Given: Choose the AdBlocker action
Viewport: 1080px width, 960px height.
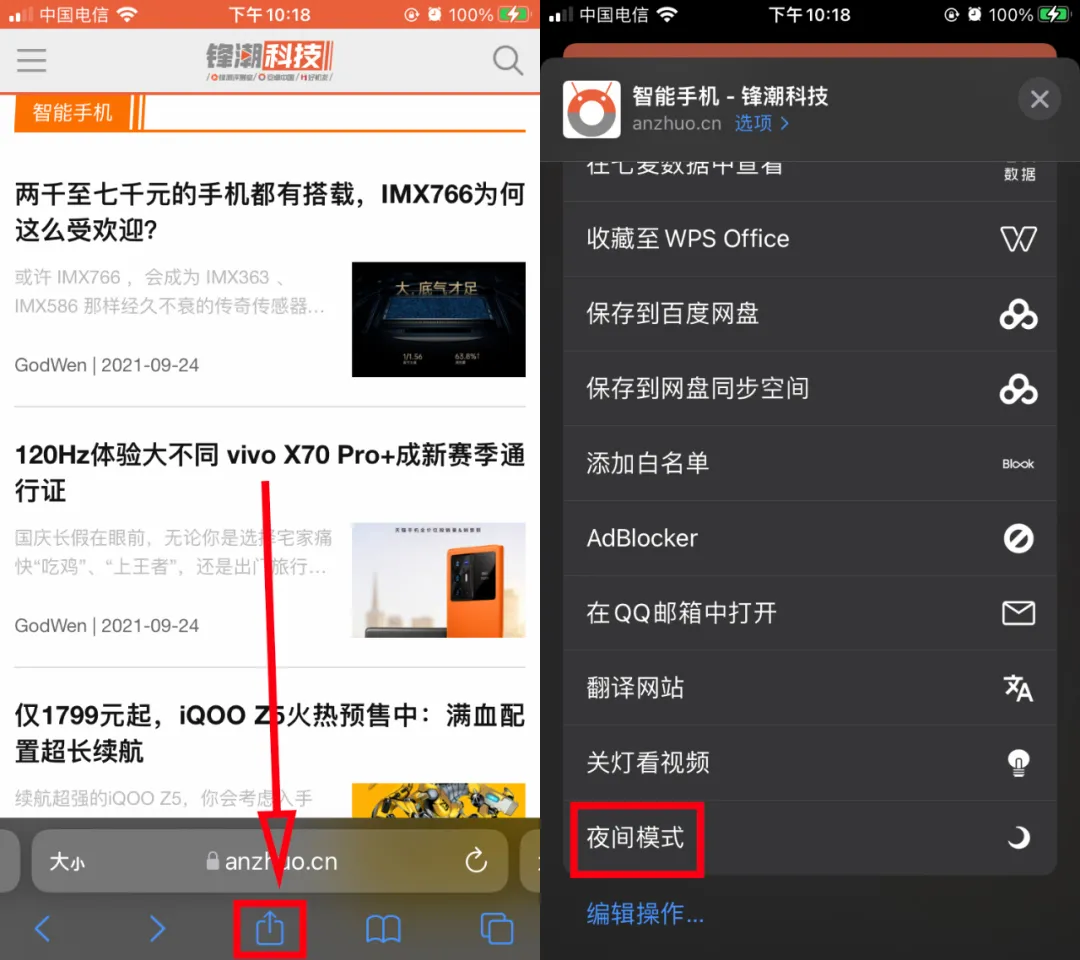Looking at the screenshot, I should 809,538.
